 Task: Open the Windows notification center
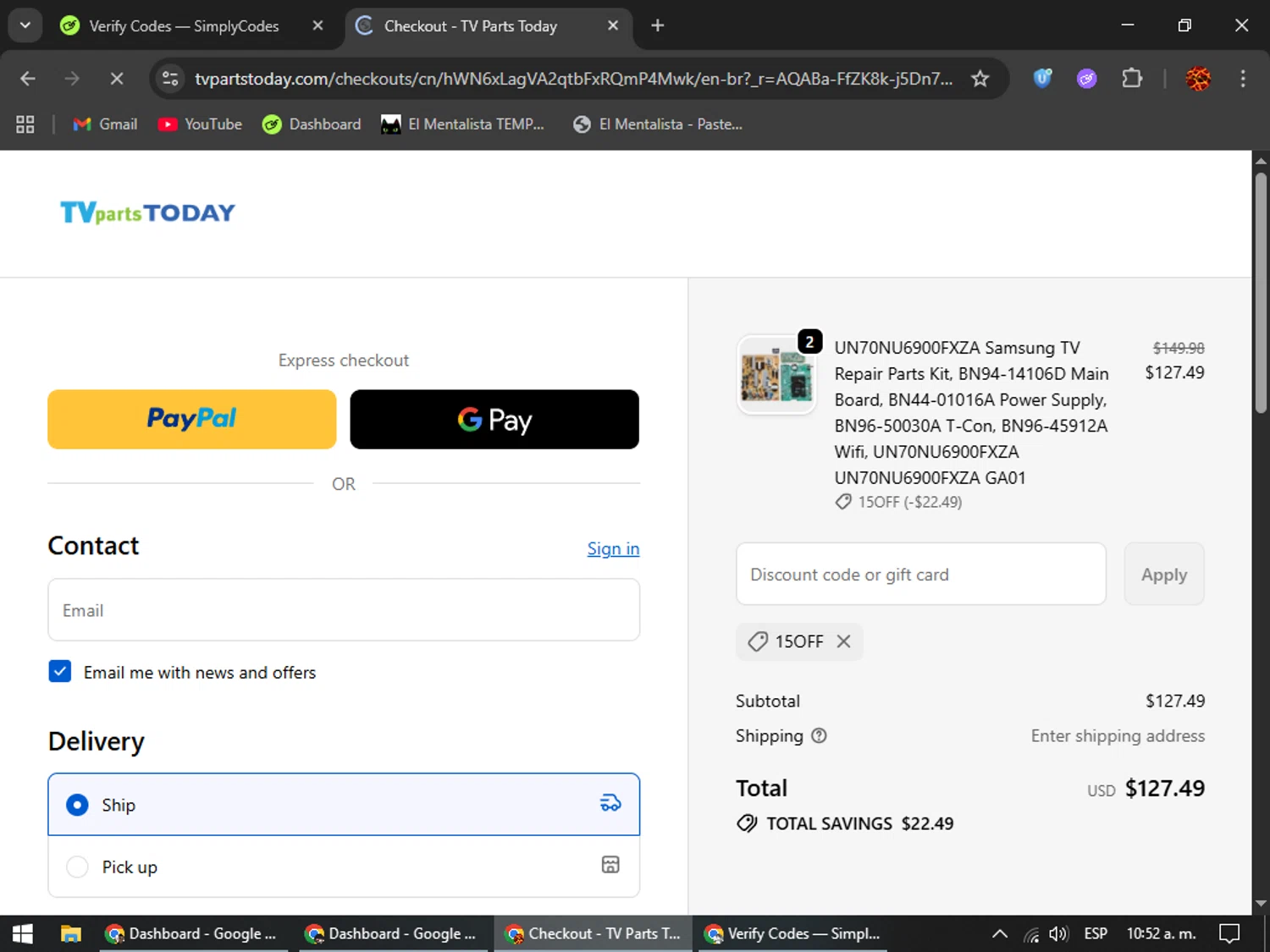1229,933
